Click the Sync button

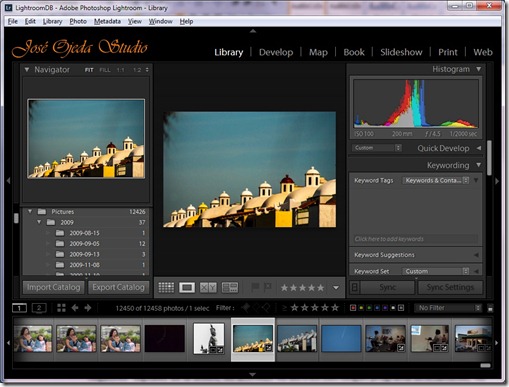click(388, 287)
